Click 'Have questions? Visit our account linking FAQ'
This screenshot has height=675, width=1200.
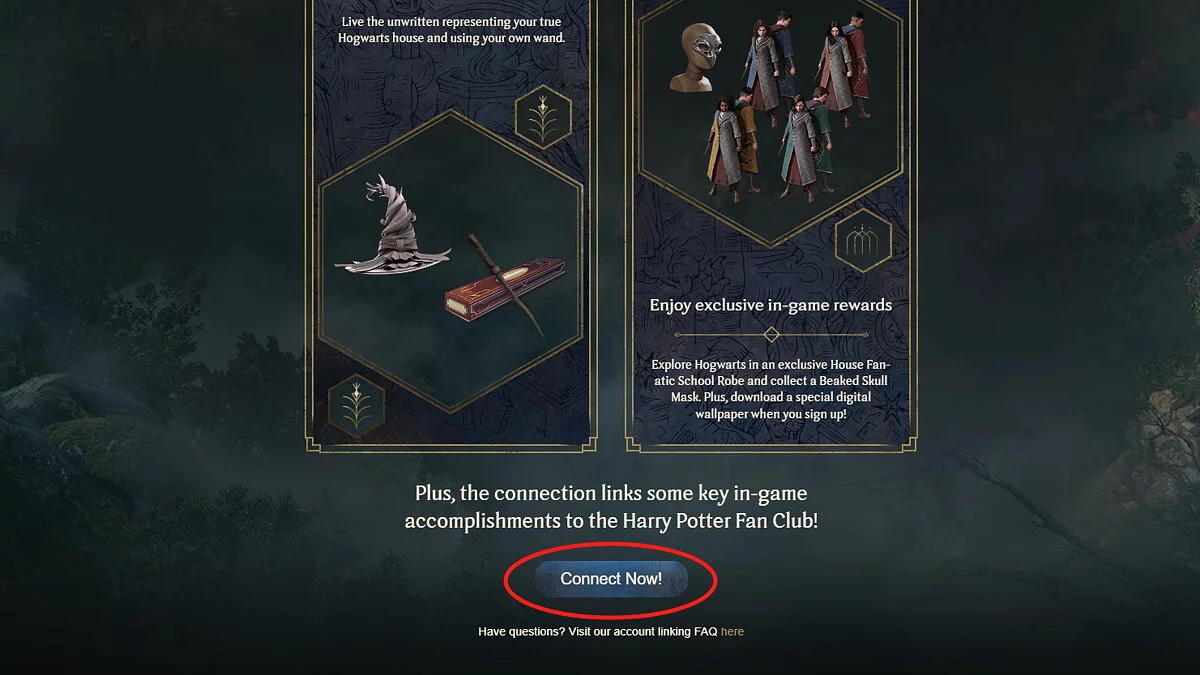(x=597, y=631)
